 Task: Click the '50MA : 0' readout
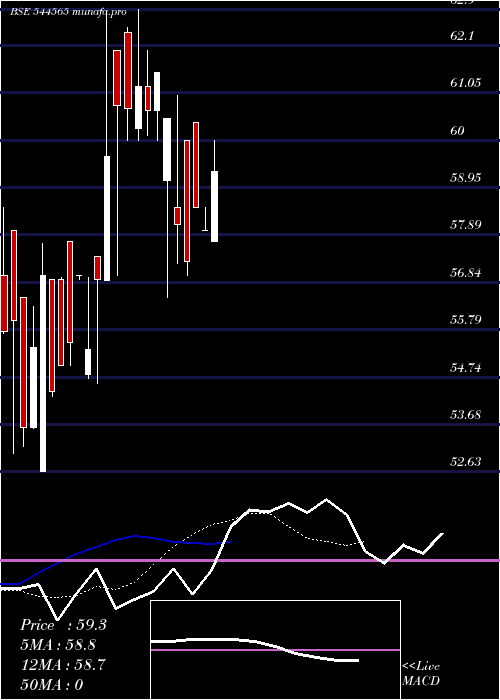52,685
